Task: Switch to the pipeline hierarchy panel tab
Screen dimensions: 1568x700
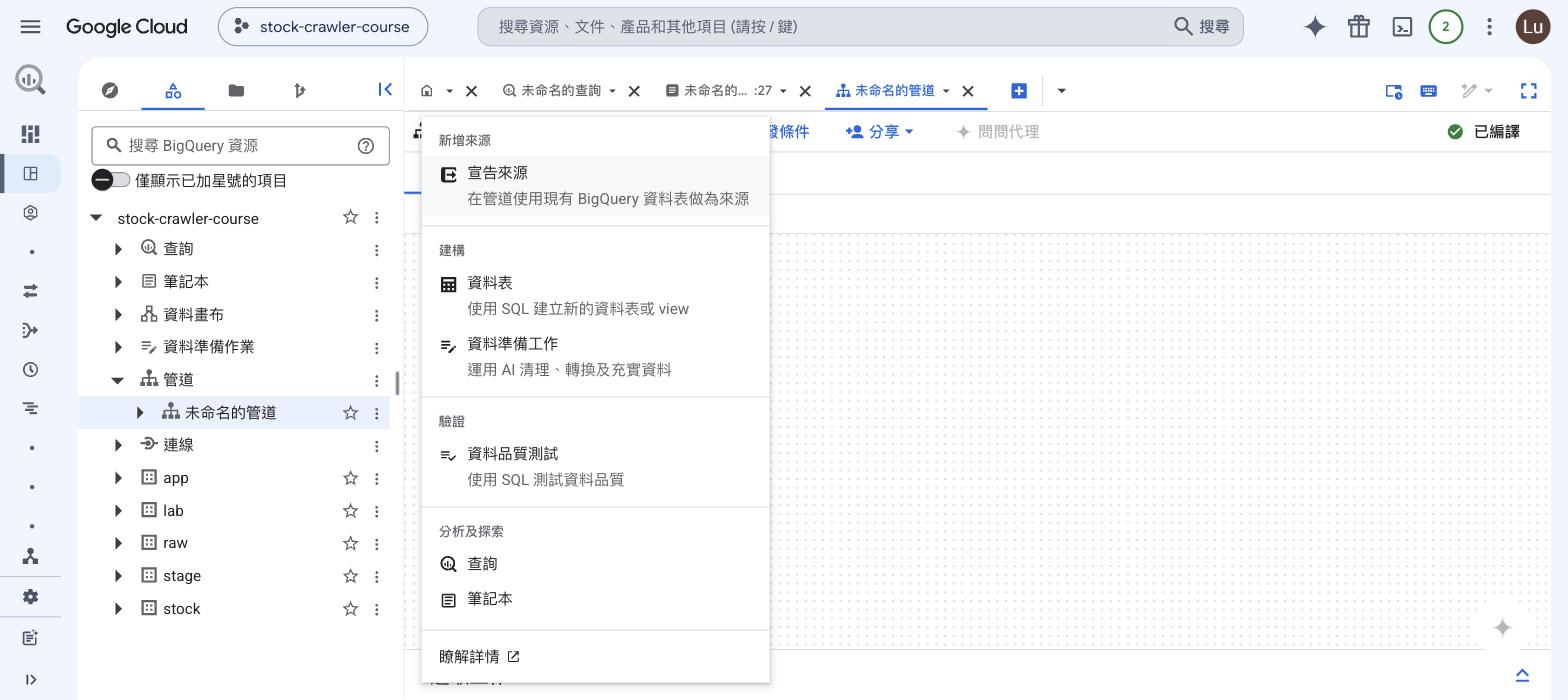Action: [173, 90]
